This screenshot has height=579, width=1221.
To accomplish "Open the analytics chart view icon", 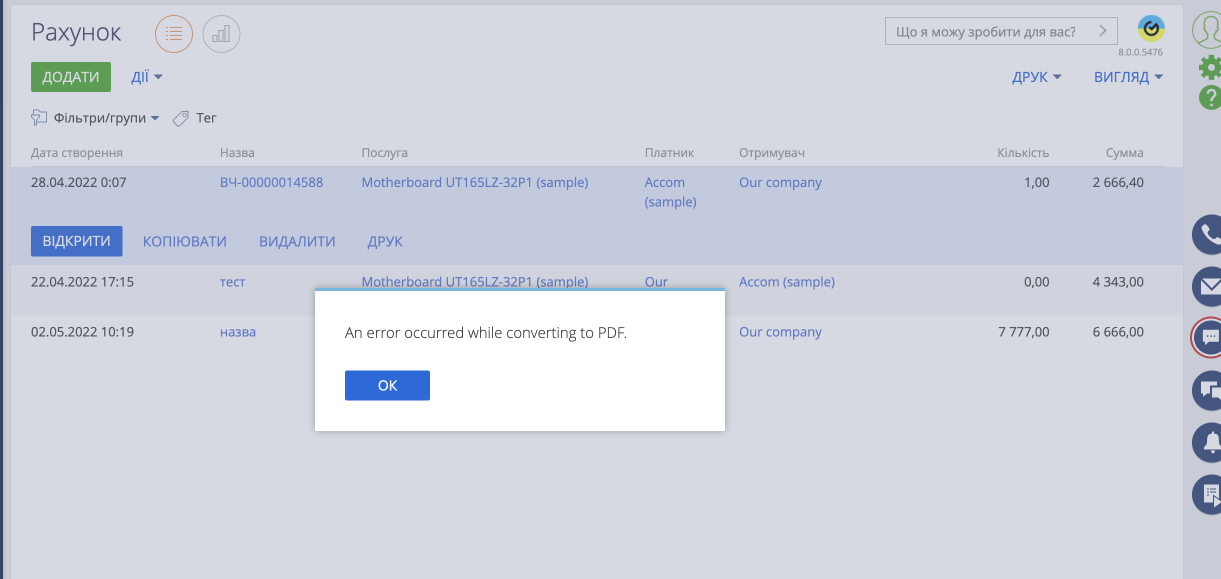I will pos(221,34).
